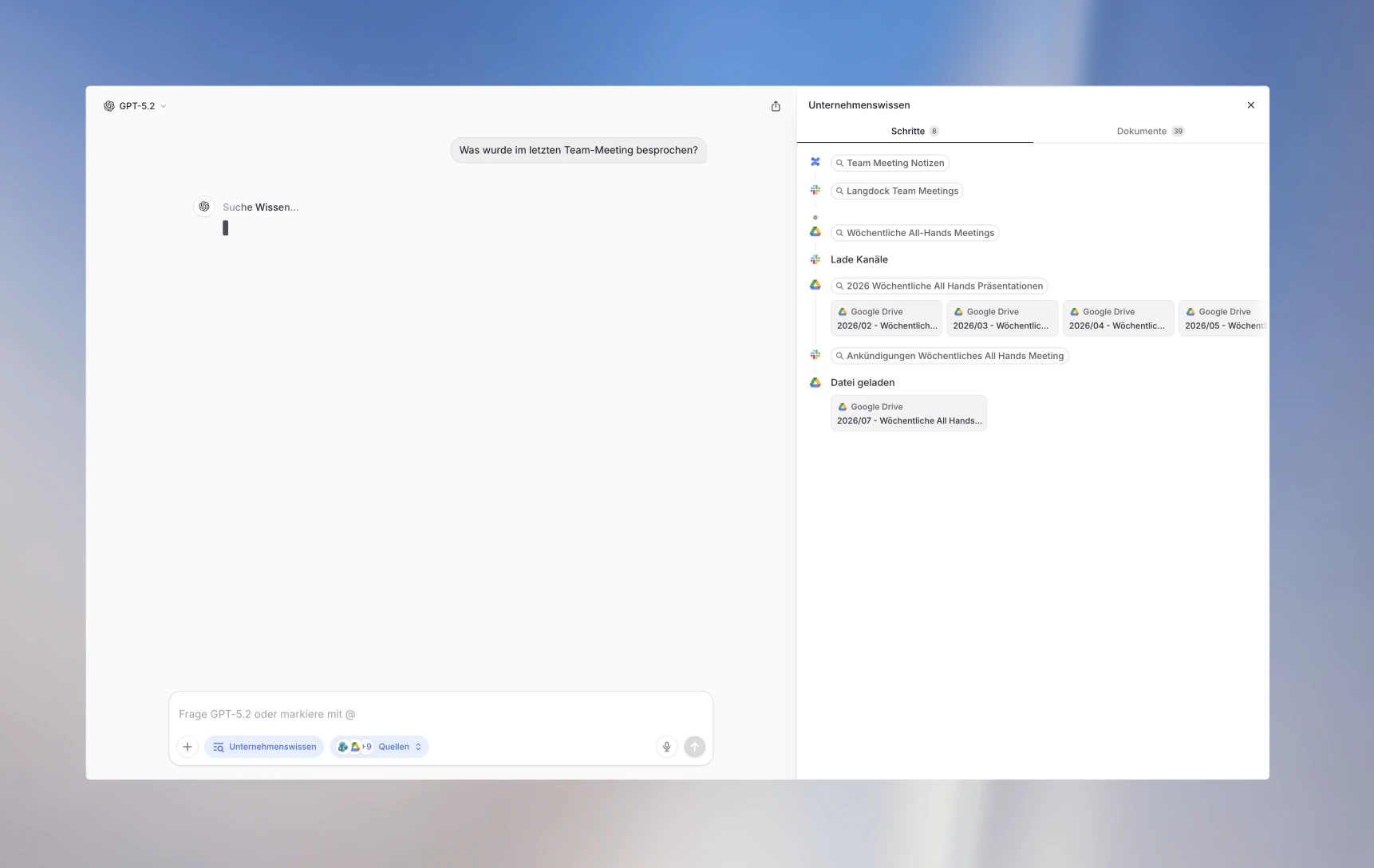Click the search chip Team Meeting Notizen
The height and width of the screenshot is (868, 1374).
(x=890, y=163)
